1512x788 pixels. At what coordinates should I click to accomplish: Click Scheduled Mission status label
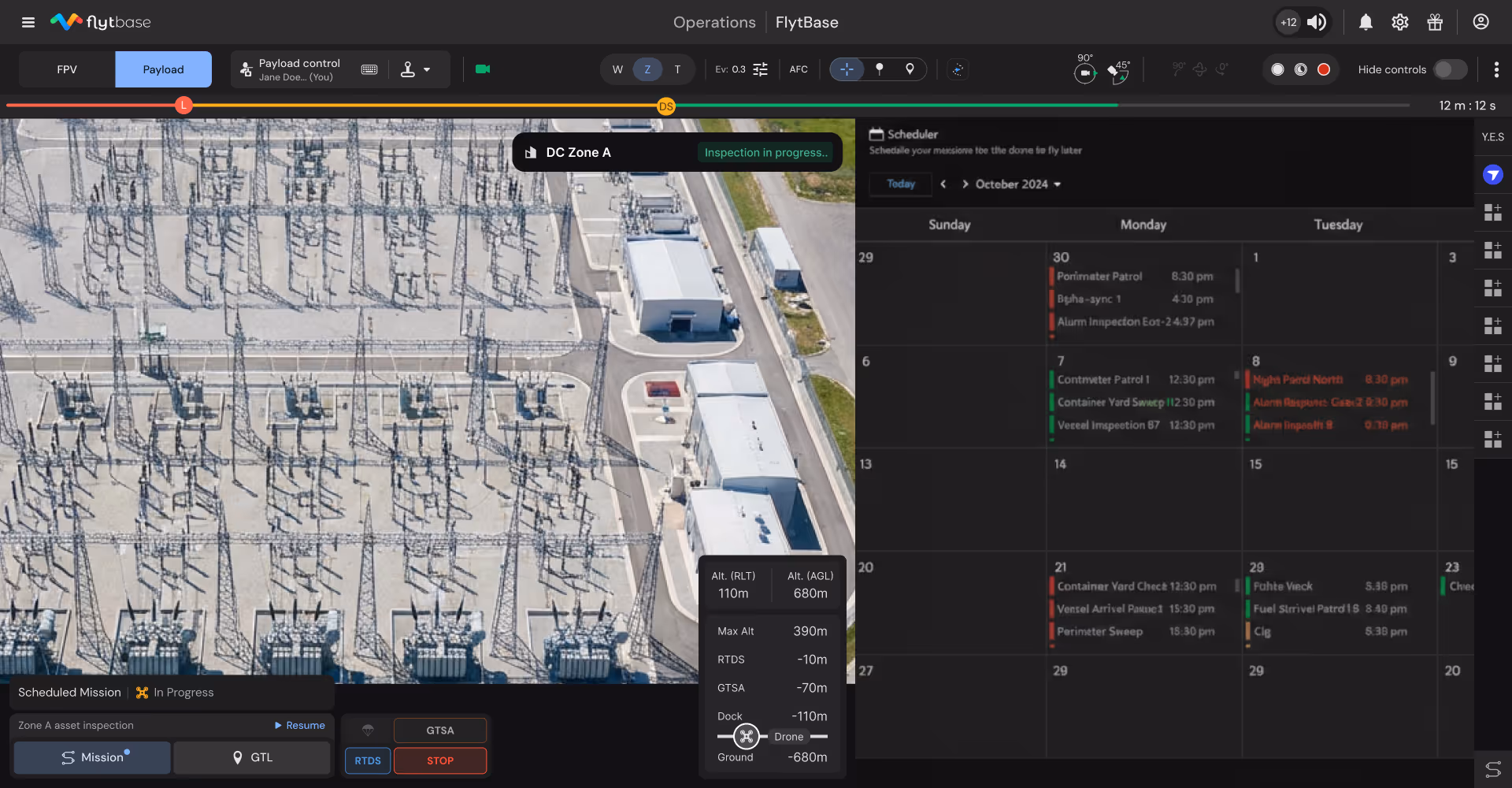pos(69,692)
